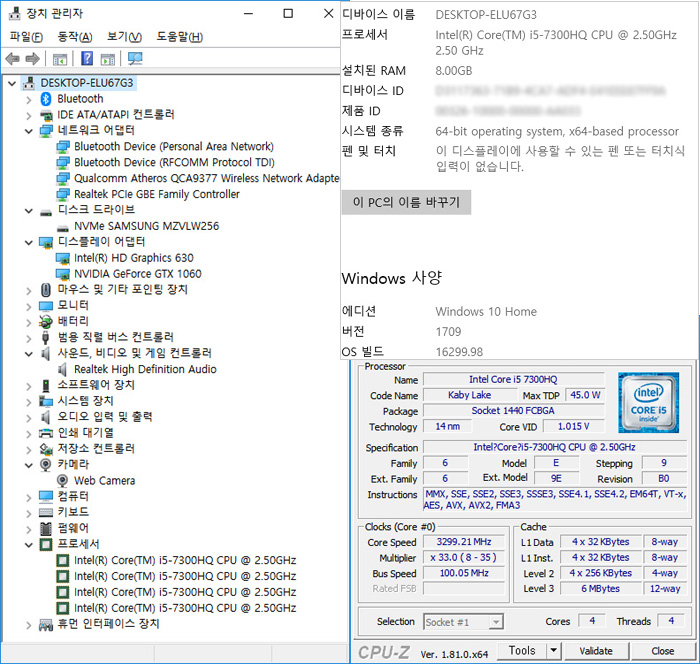700x667 pixels.
Task: Maximize the 장치 관리자 window
Action: (x=288, y=13)
